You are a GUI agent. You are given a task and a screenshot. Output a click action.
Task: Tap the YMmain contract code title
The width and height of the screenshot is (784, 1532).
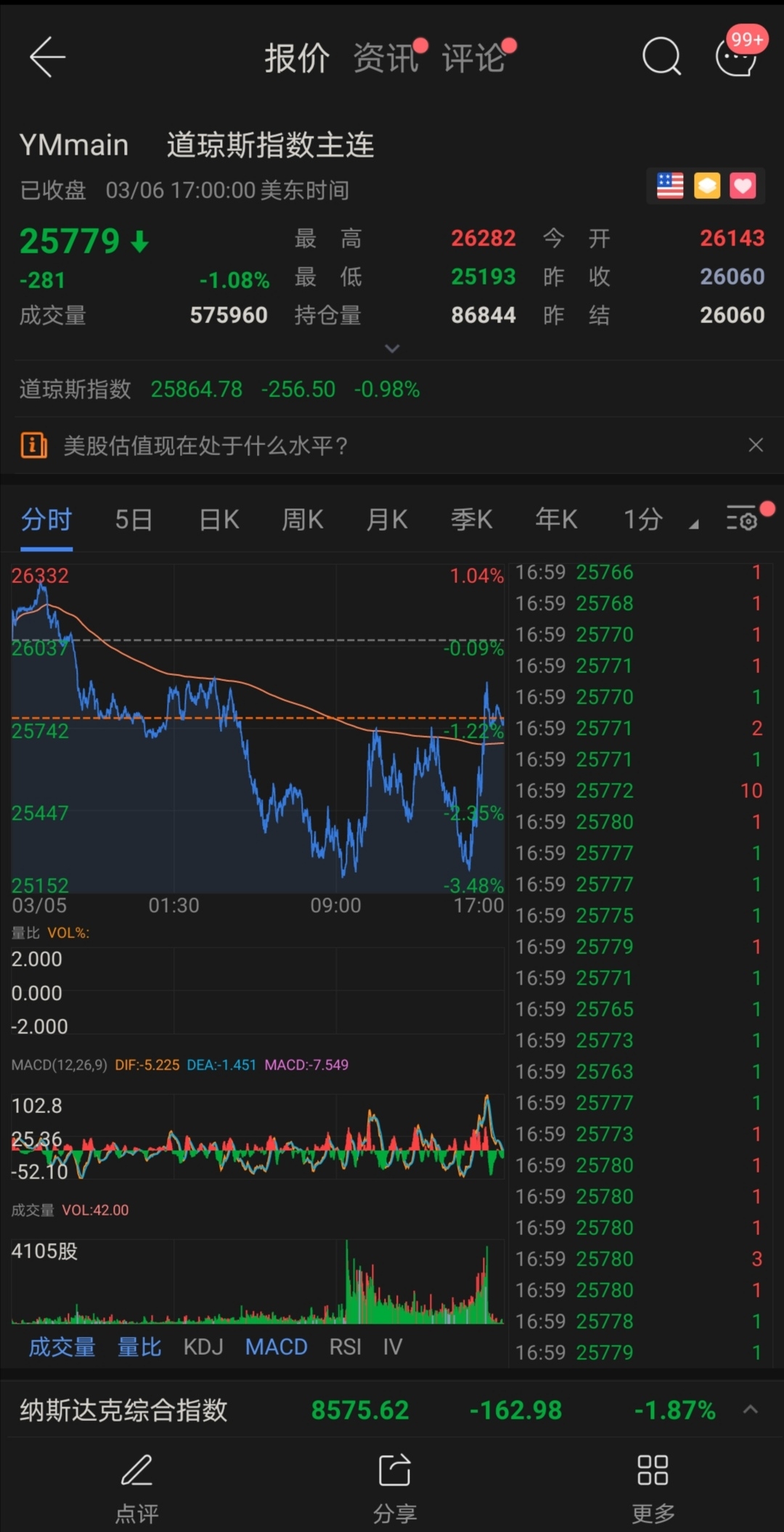pyautogui.click(x=74, y=145)
